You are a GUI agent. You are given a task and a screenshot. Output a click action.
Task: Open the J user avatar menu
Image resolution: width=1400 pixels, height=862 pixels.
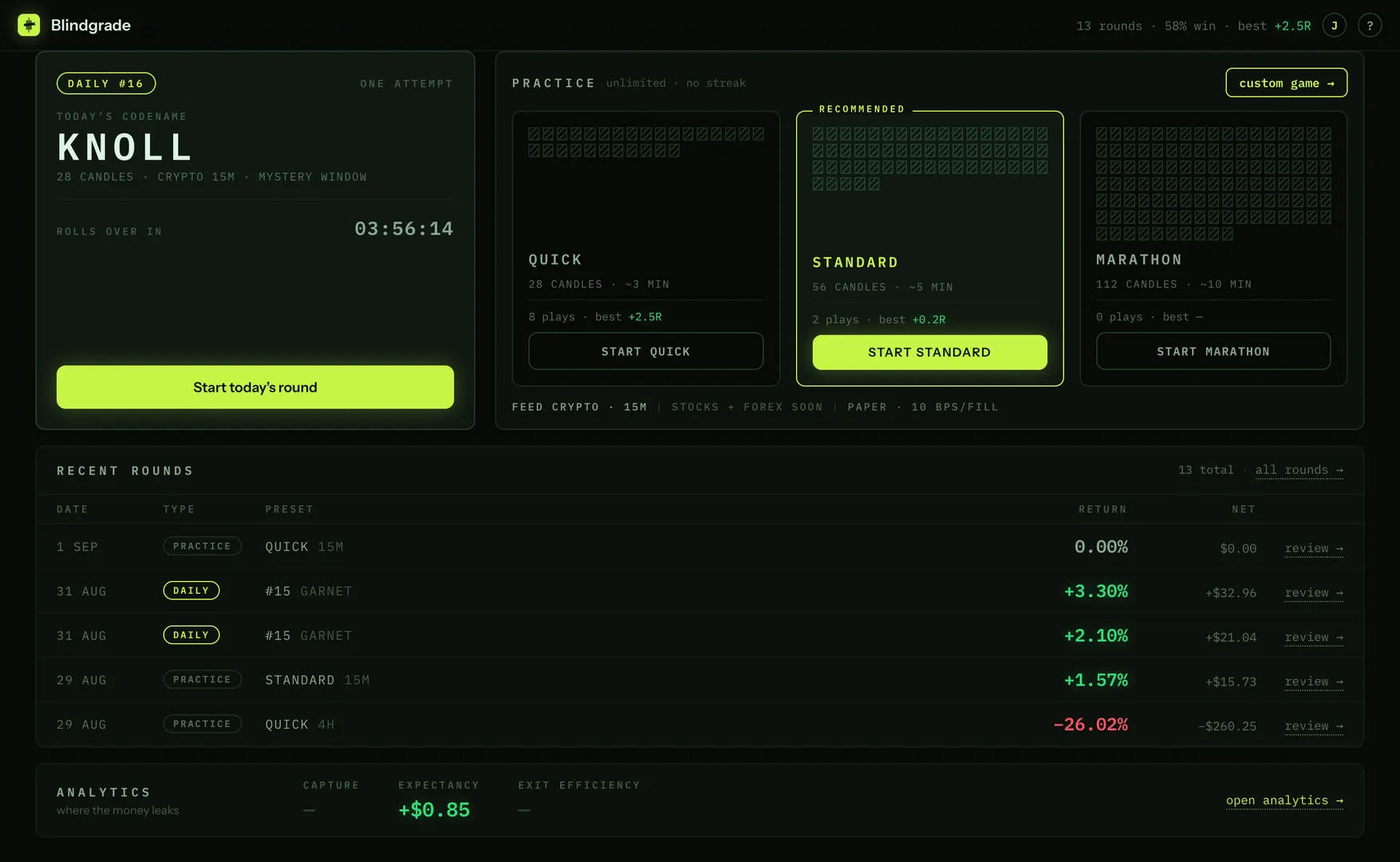[1334, 26]
